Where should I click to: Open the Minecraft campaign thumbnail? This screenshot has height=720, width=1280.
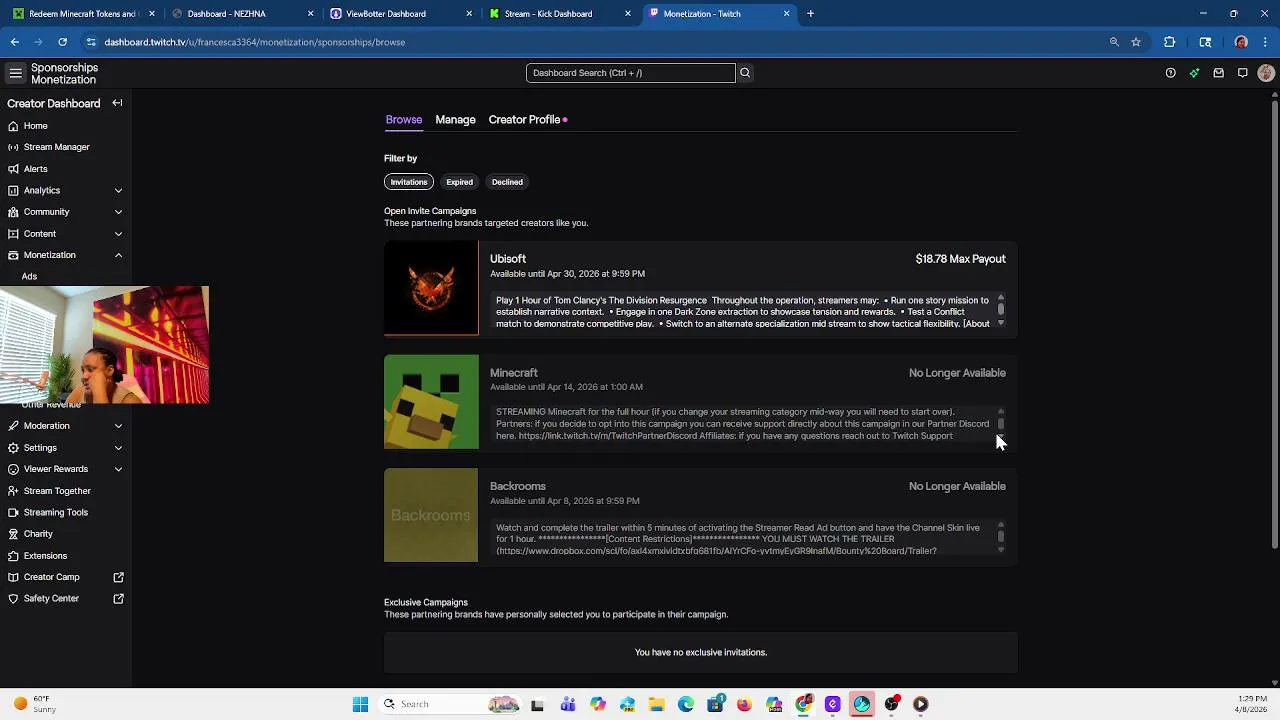431,402
